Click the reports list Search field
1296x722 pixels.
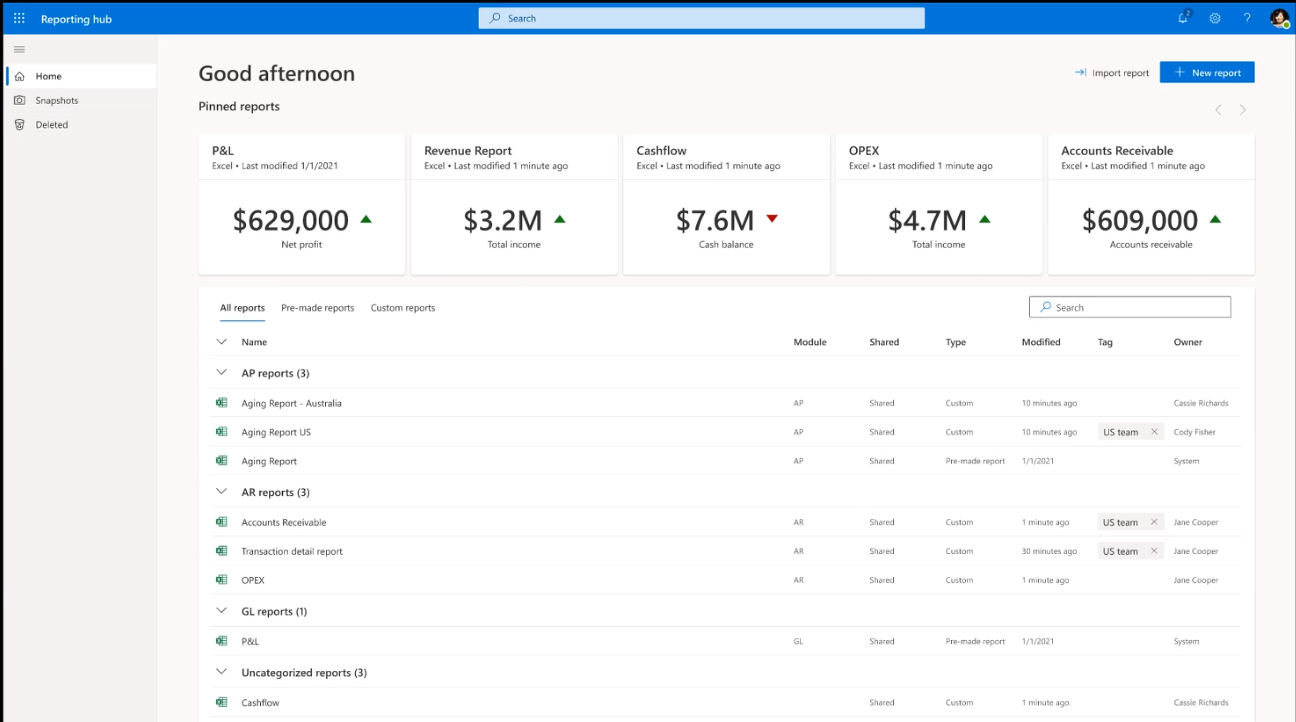click(x=1130, y=307)
